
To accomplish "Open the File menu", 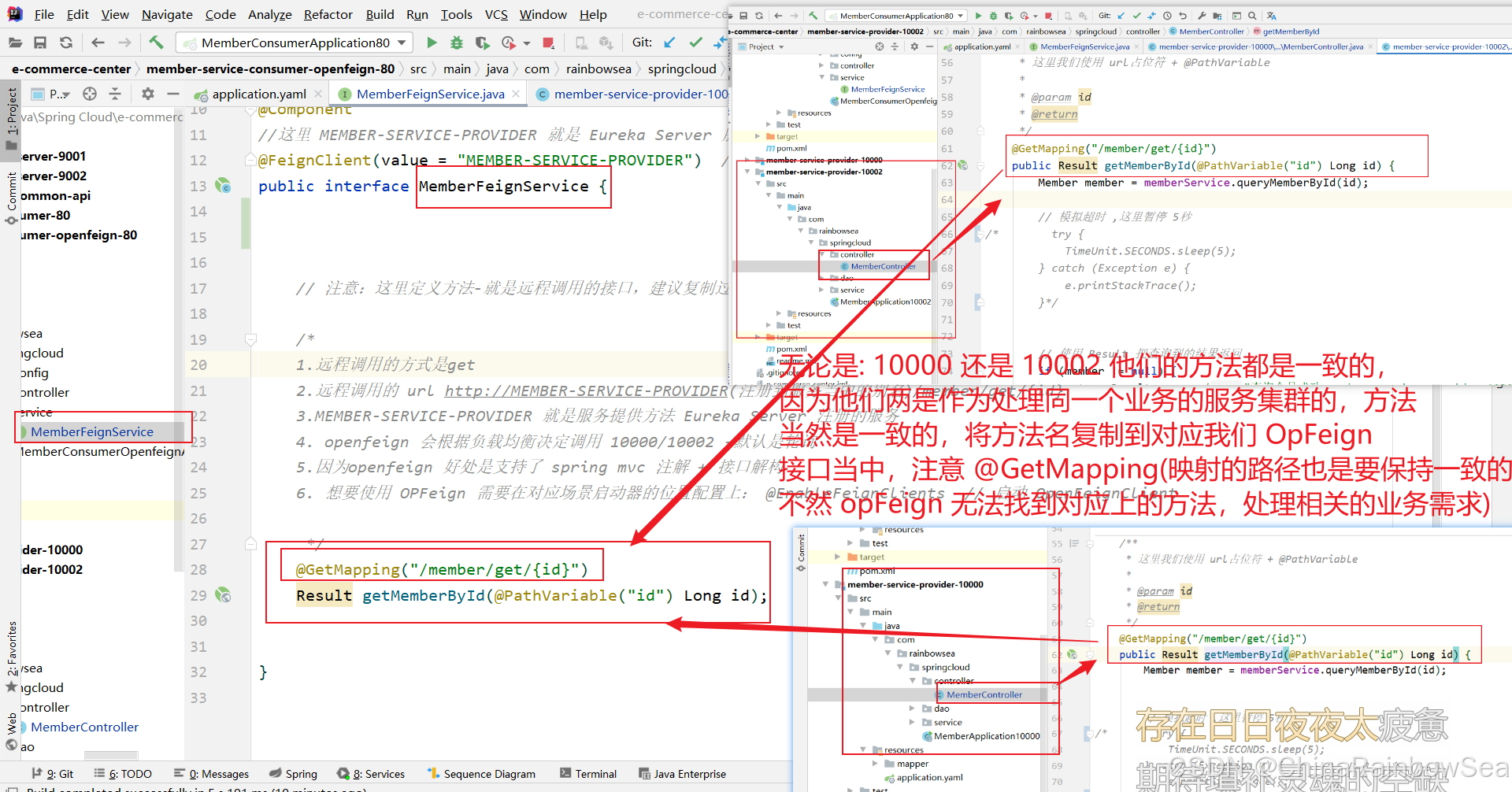I will [x=44, y=14].
